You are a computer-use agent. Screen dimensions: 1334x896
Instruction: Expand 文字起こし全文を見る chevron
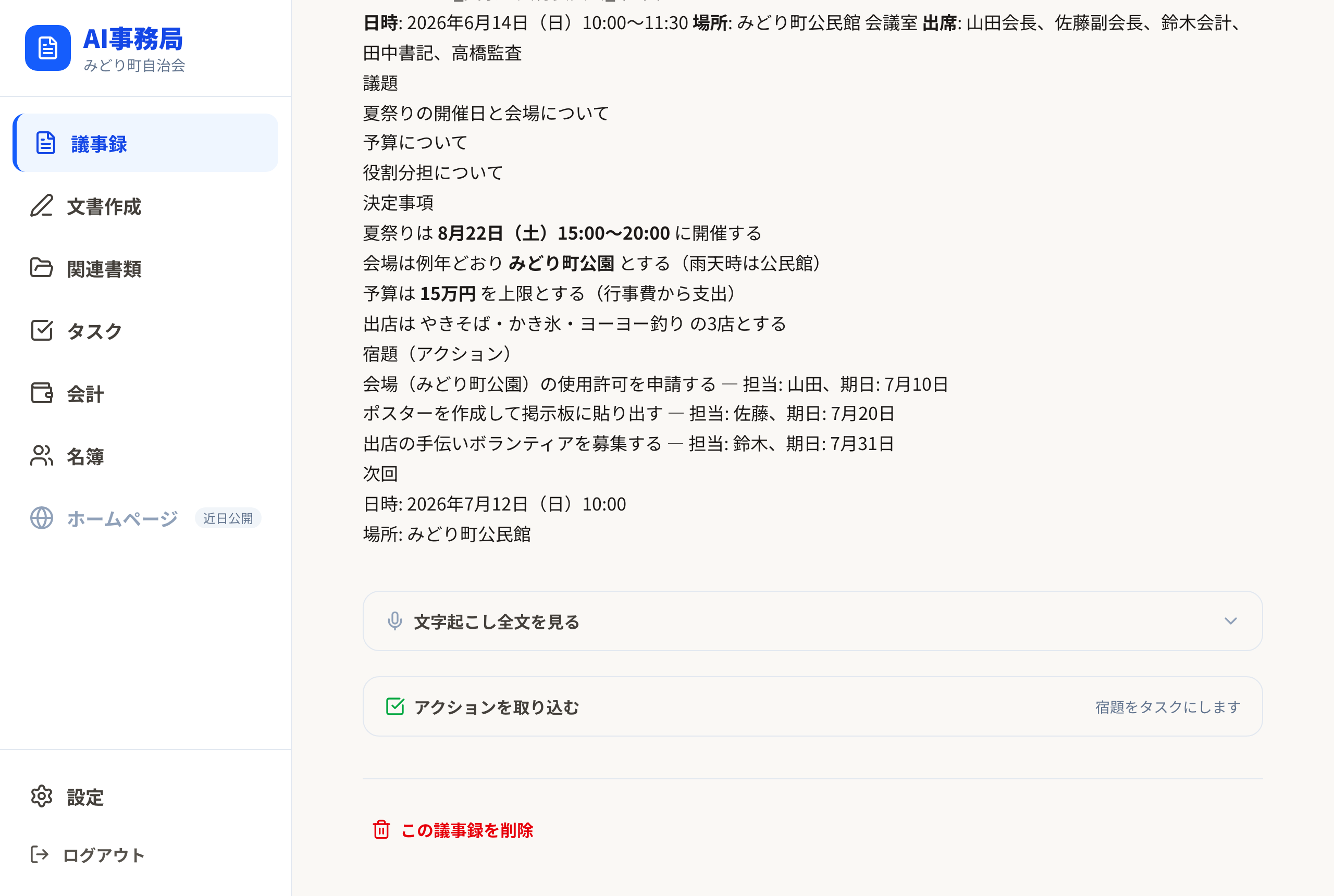(1230, 621)
